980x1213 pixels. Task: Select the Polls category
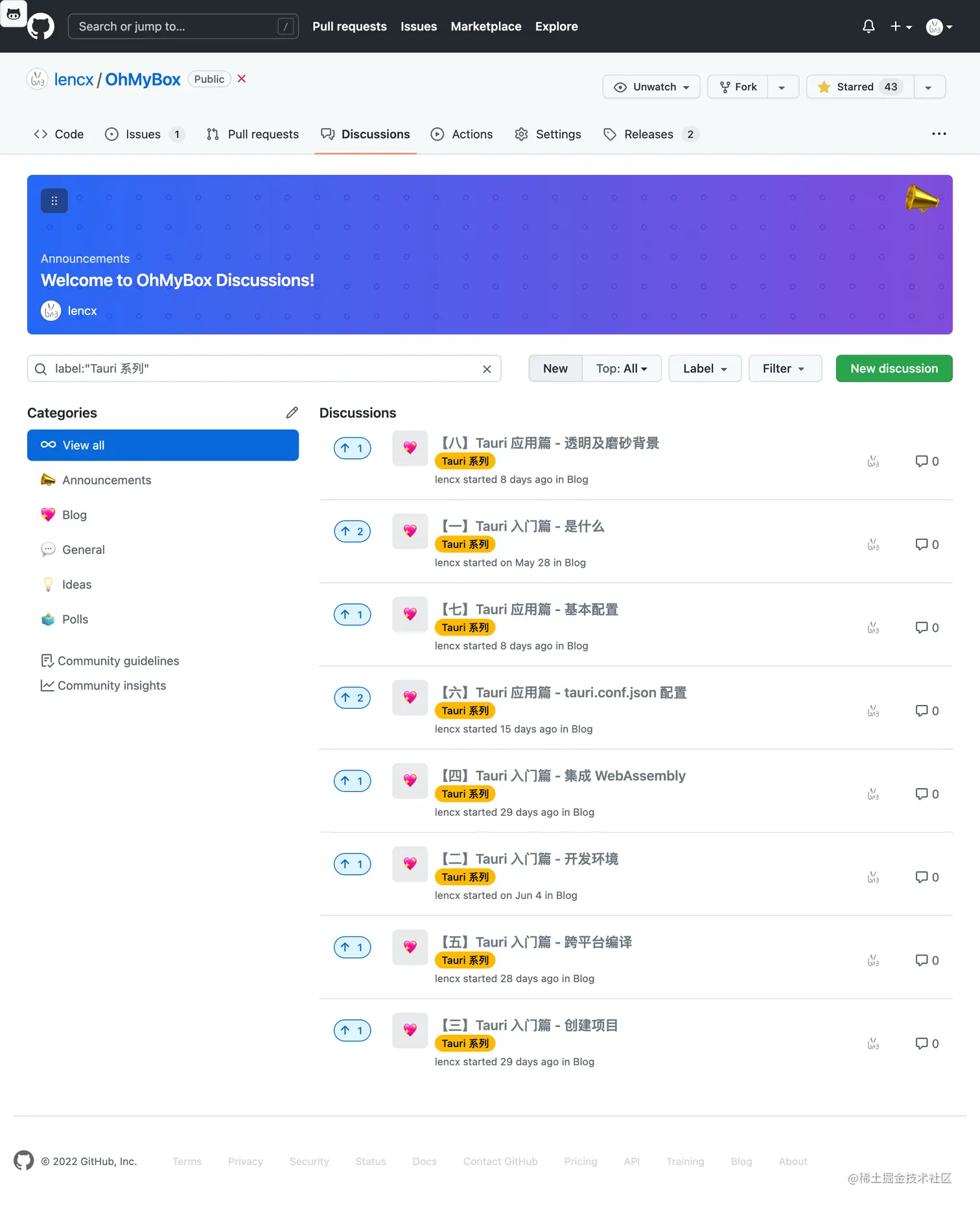pos(163,619)
